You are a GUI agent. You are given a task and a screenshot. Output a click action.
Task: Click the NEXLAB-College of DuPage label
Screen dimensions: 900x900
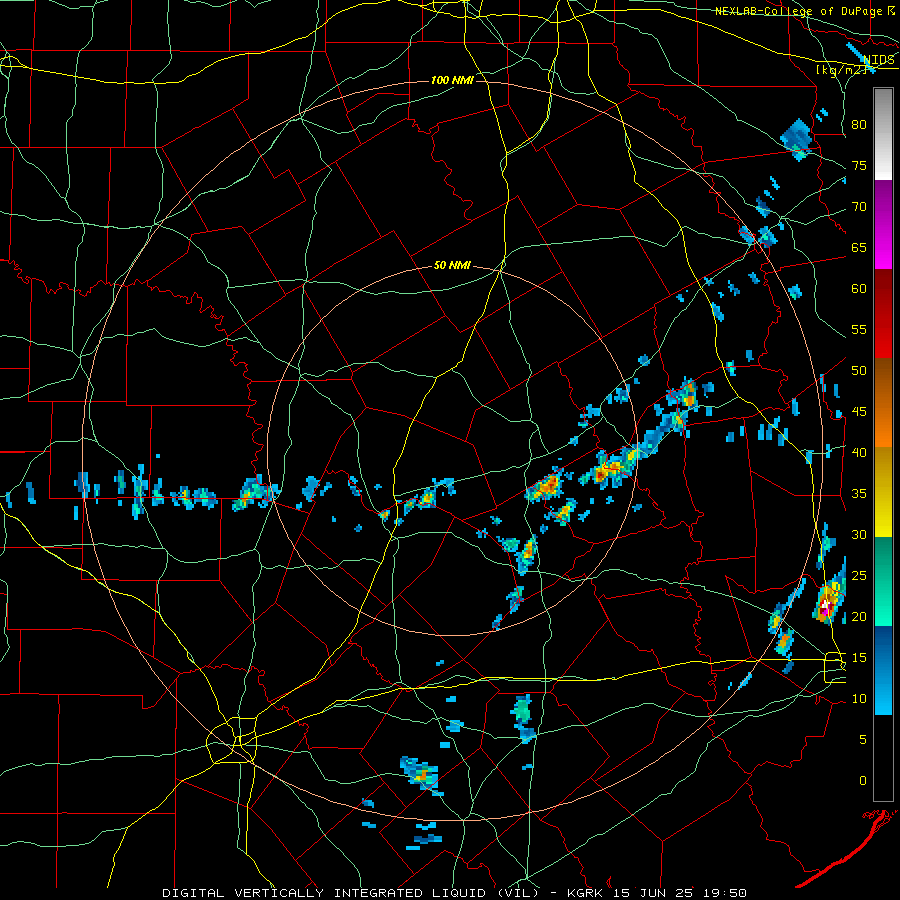(x=798, y=11)
